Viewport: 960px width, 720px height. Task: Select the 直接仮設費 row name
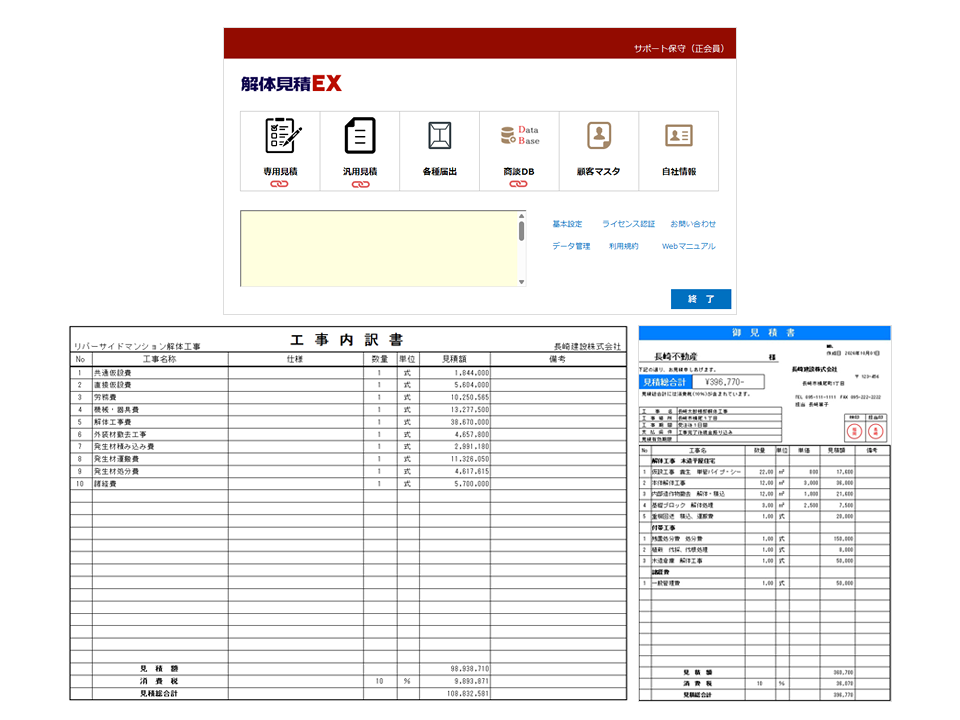coord(112,385)
